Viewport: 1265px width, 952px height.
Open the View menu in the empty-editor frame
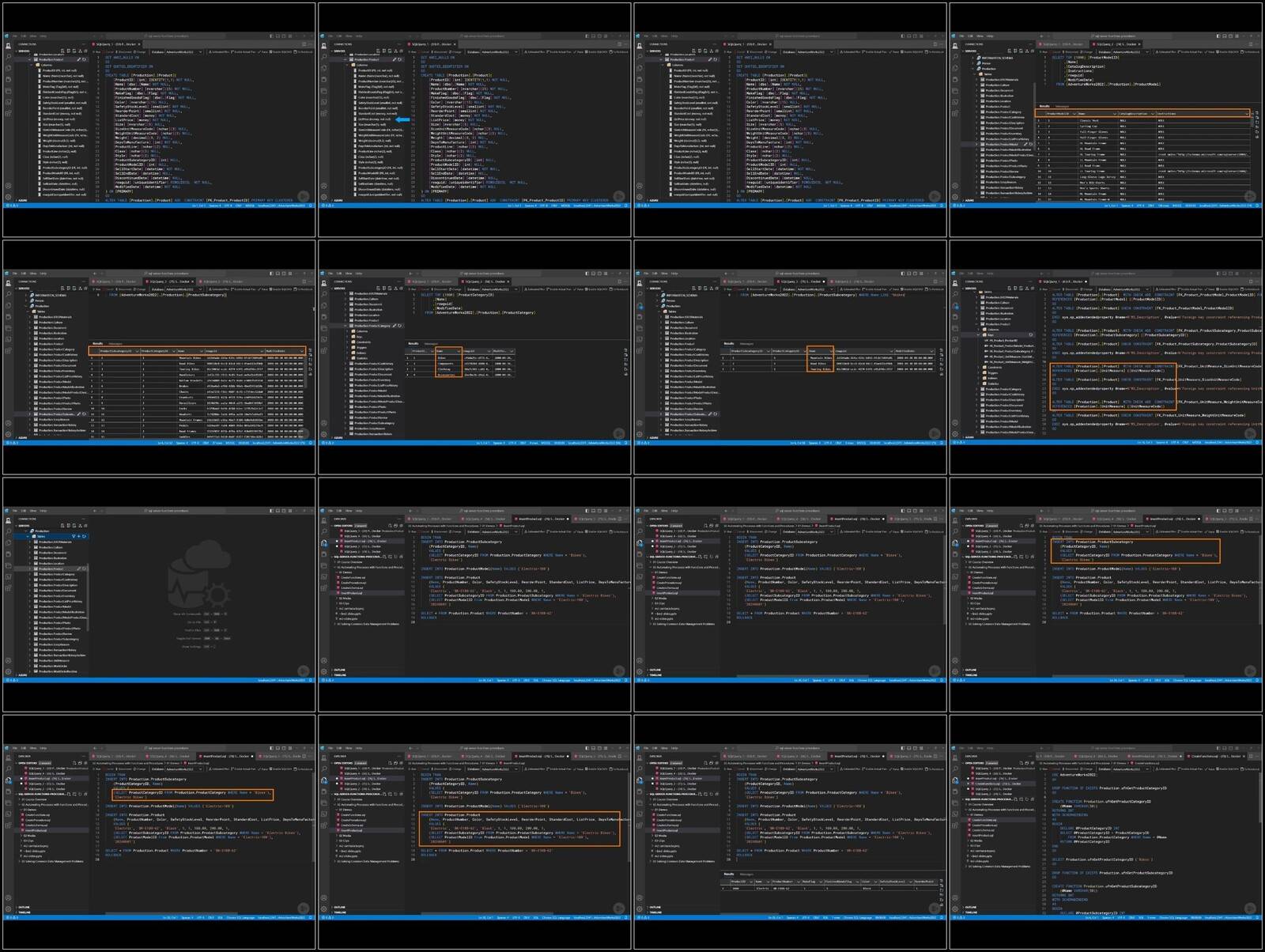click(x=33, y=511)
